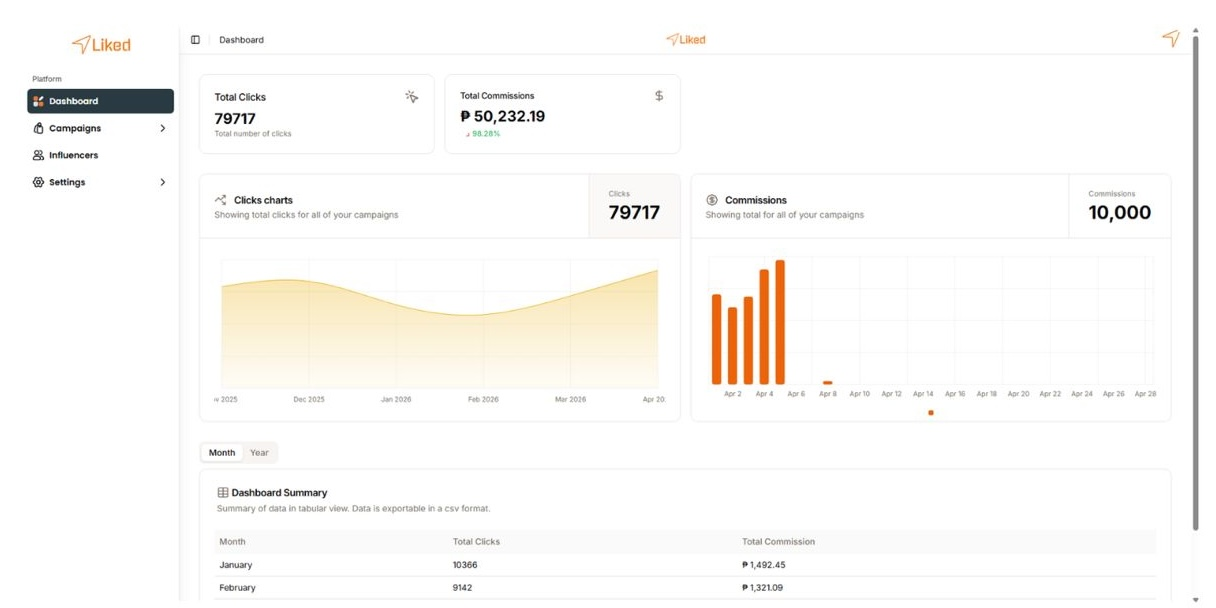Expand the Settings chevron
The height and width of the screenshot is (608, 1216).
[x=162, y=182]
